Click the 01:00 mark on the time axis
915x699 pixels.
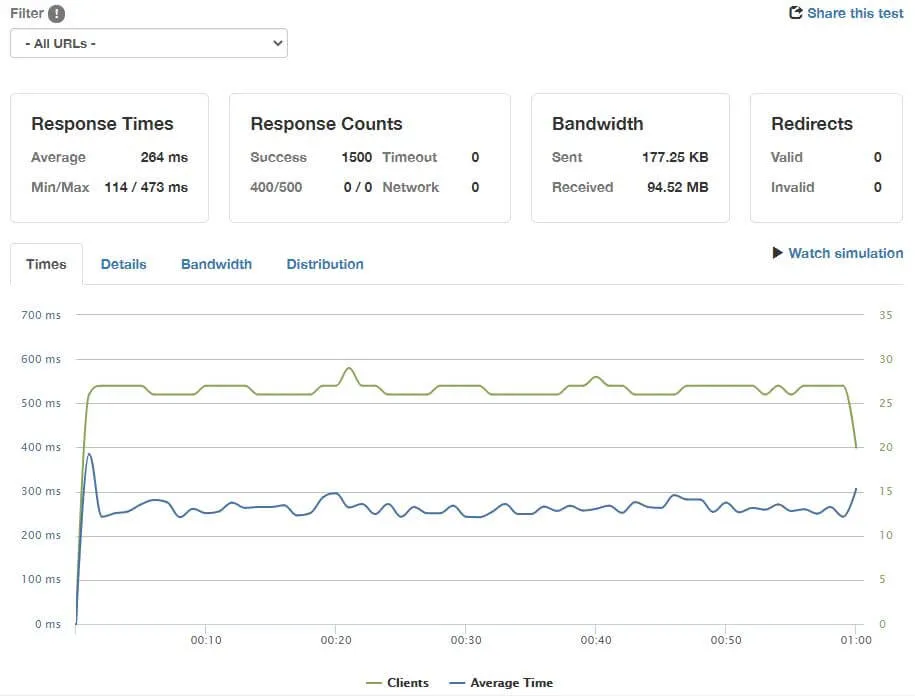(x=856, y=640)
